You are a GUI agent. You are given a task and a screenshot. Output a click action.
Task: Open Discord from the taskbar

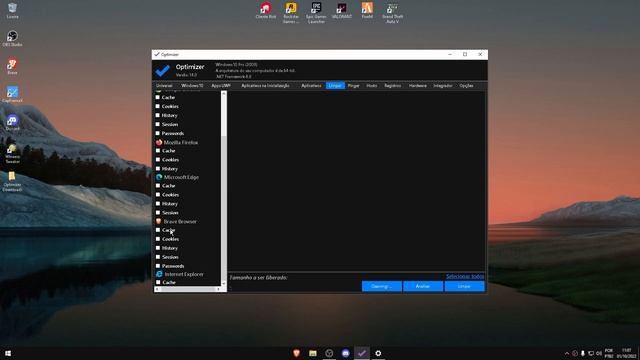pos(346,353)
